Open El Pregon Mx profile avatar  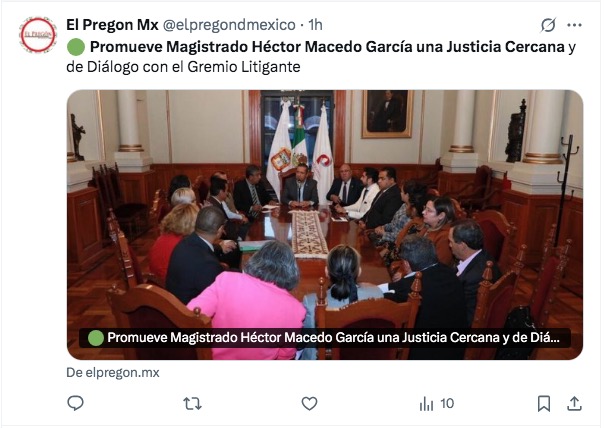38,35
